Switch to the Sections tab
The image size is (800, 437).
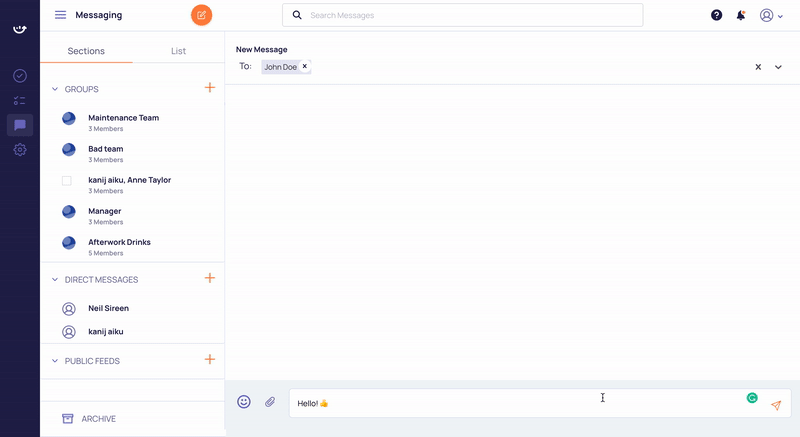tap(86, 51)
